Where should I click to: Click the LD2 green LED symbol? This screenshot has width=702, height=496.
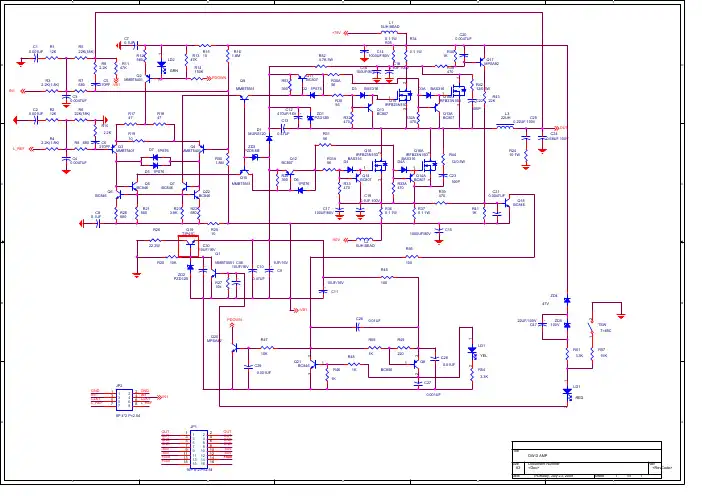(162, 67)
